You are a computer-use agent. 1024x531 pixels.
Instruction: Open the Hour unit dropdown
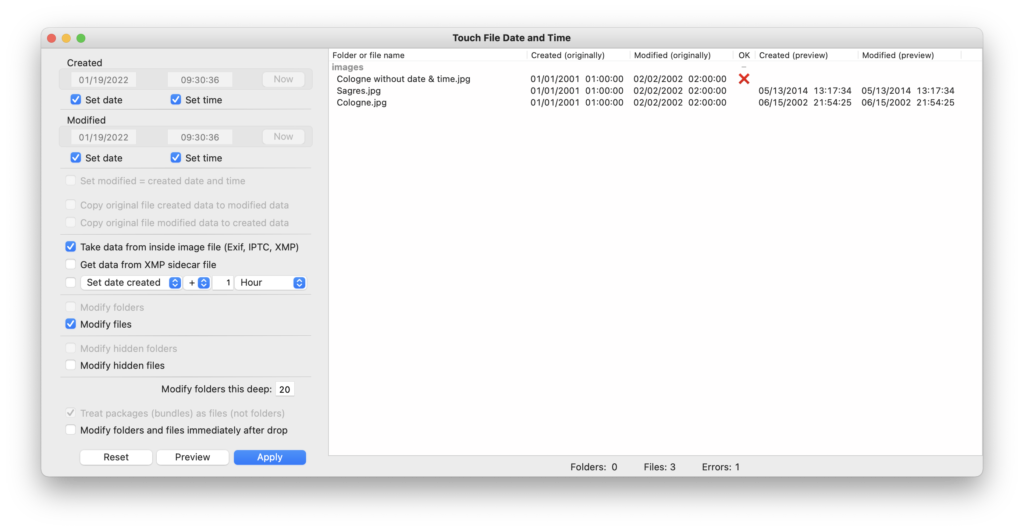[x=270, y=283]
